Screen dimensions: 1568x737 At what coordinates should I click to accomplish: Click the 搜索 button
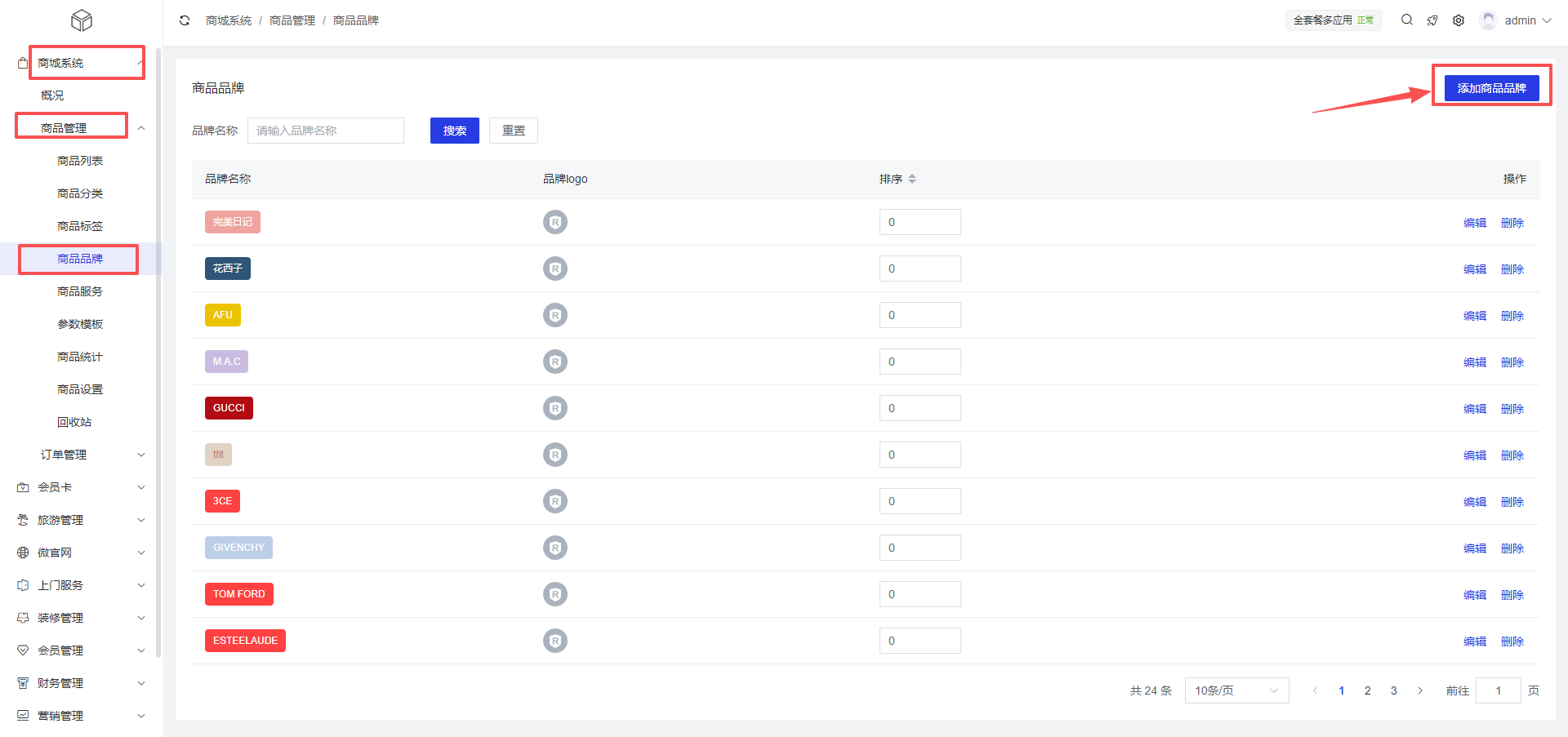[x=455, y=131]
